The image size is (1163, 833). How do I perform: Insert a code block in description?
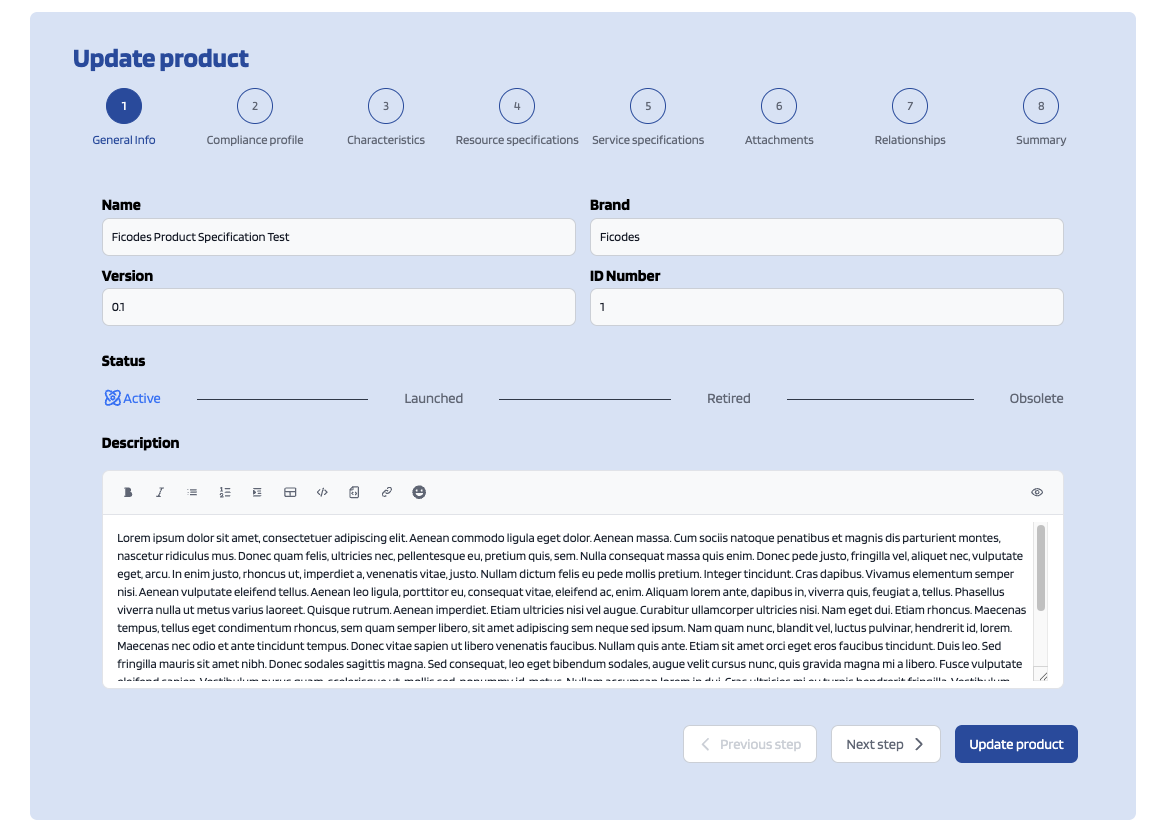pyautogui.click(x=354, y=492)
